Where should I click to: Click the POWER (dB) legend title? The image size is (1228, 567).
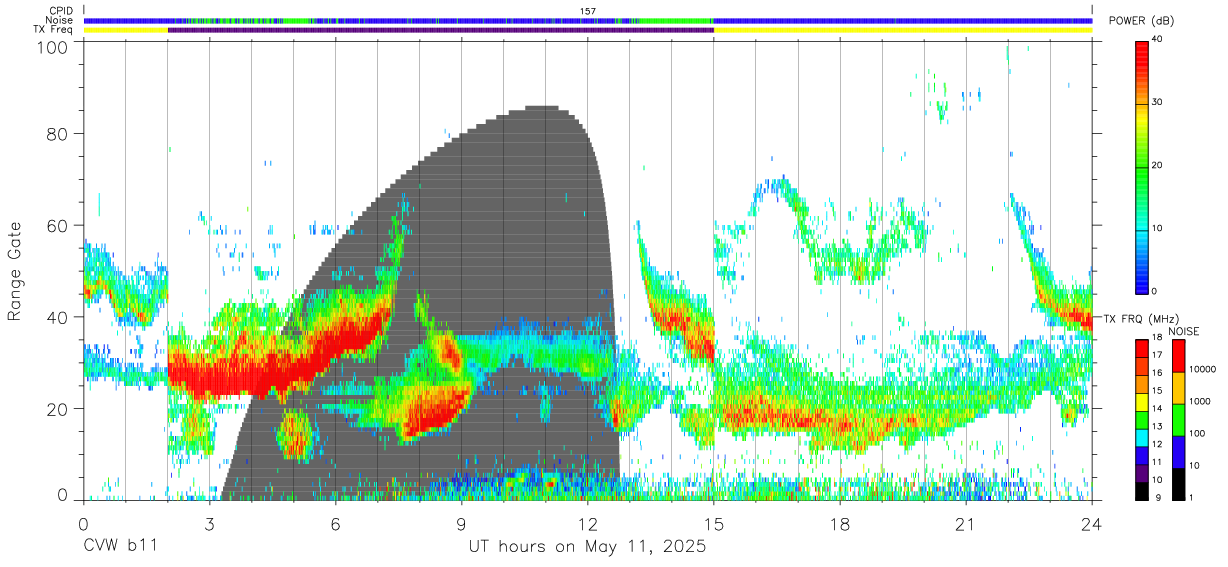click(x=1141, y=21)
